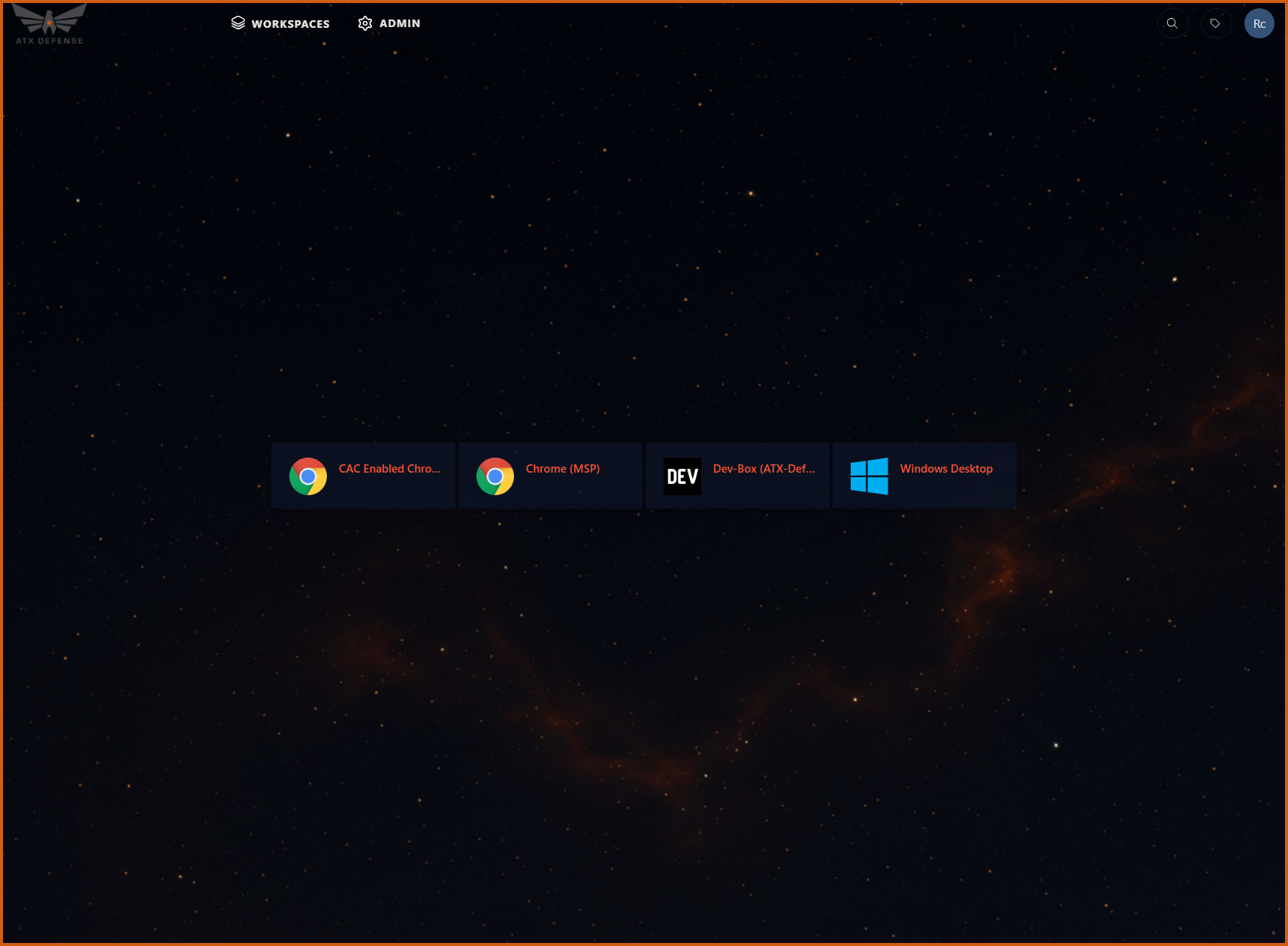Open the Workspaces menu
This screenshot has width=1288, height=946.
(x=280, y=23)
